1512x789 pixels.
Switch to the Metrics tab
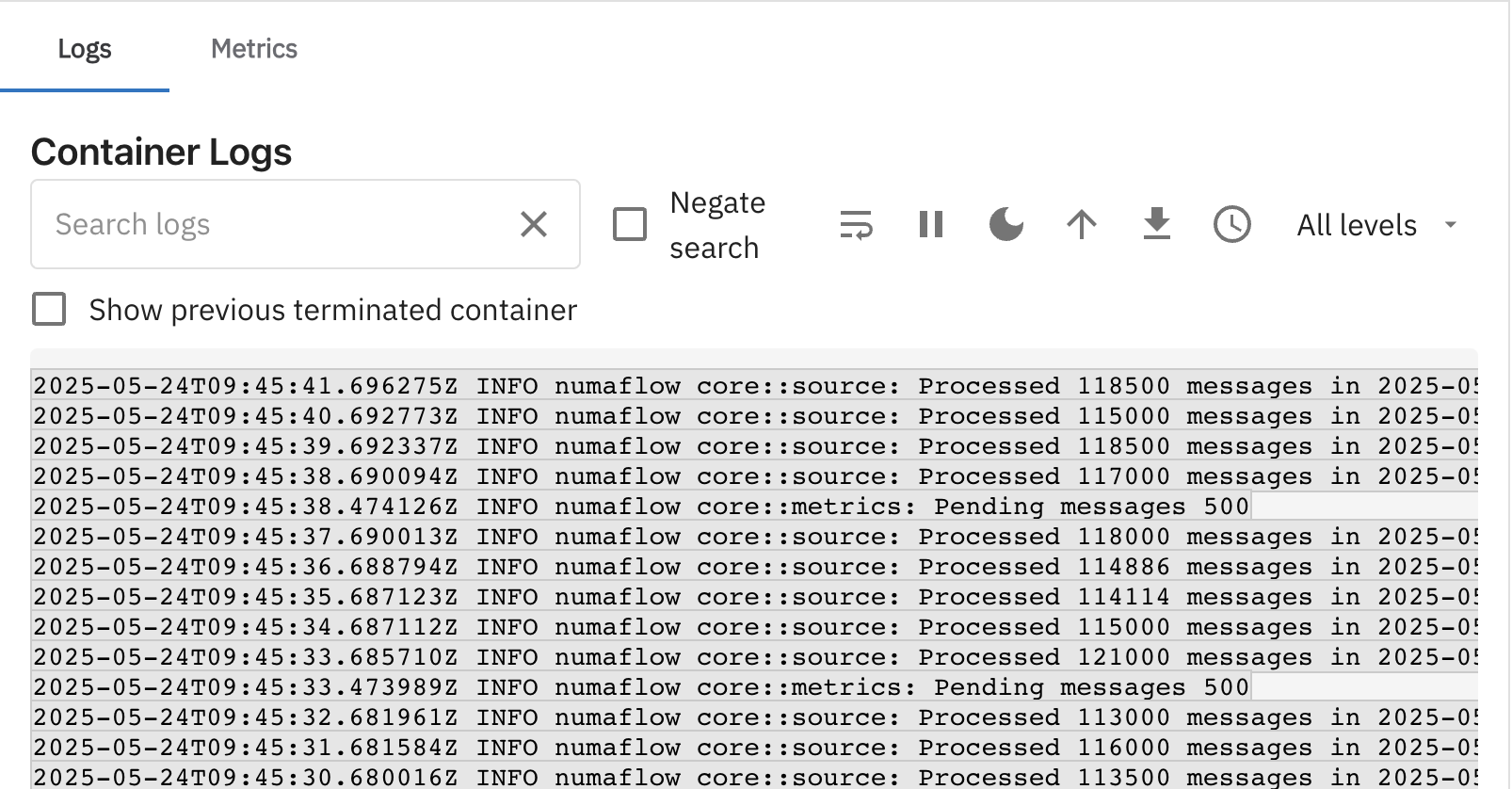[x=254, y=49]
